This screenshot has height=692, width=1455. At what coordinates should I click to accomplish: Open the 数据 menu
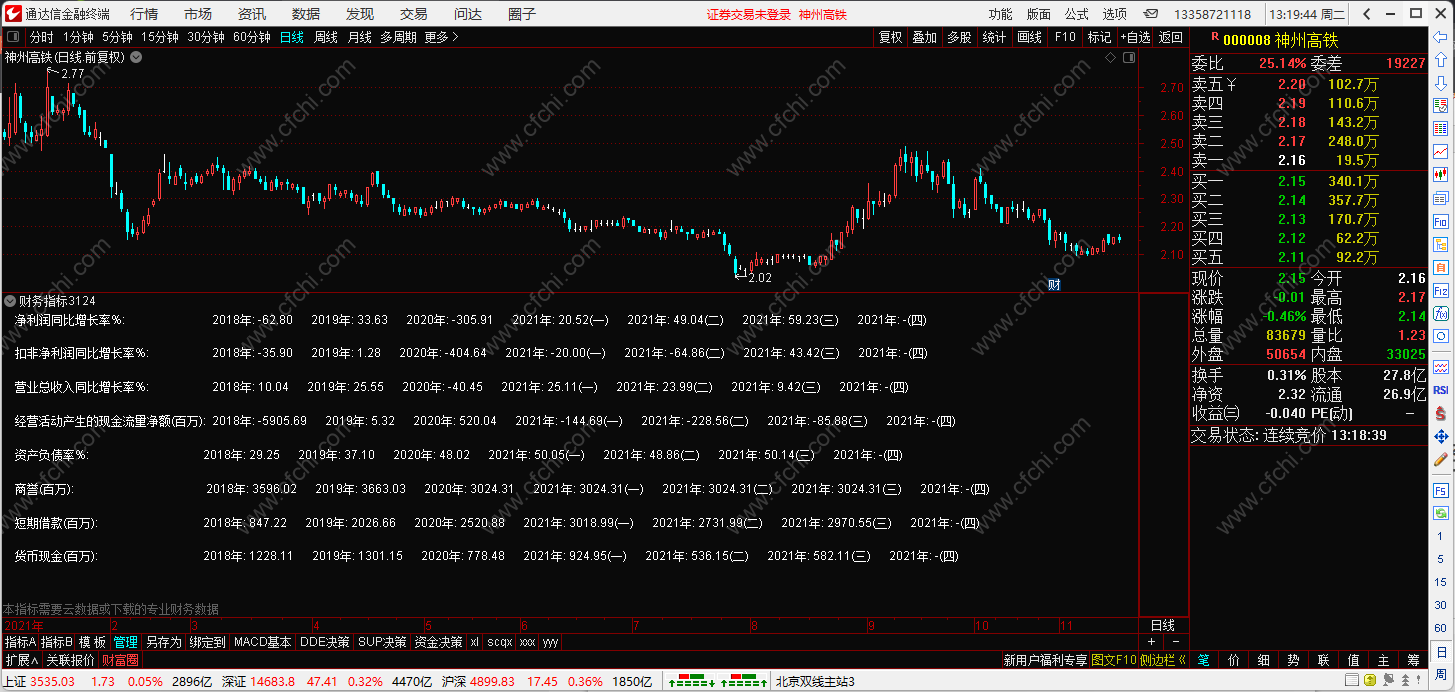click(x=306, y=14)
